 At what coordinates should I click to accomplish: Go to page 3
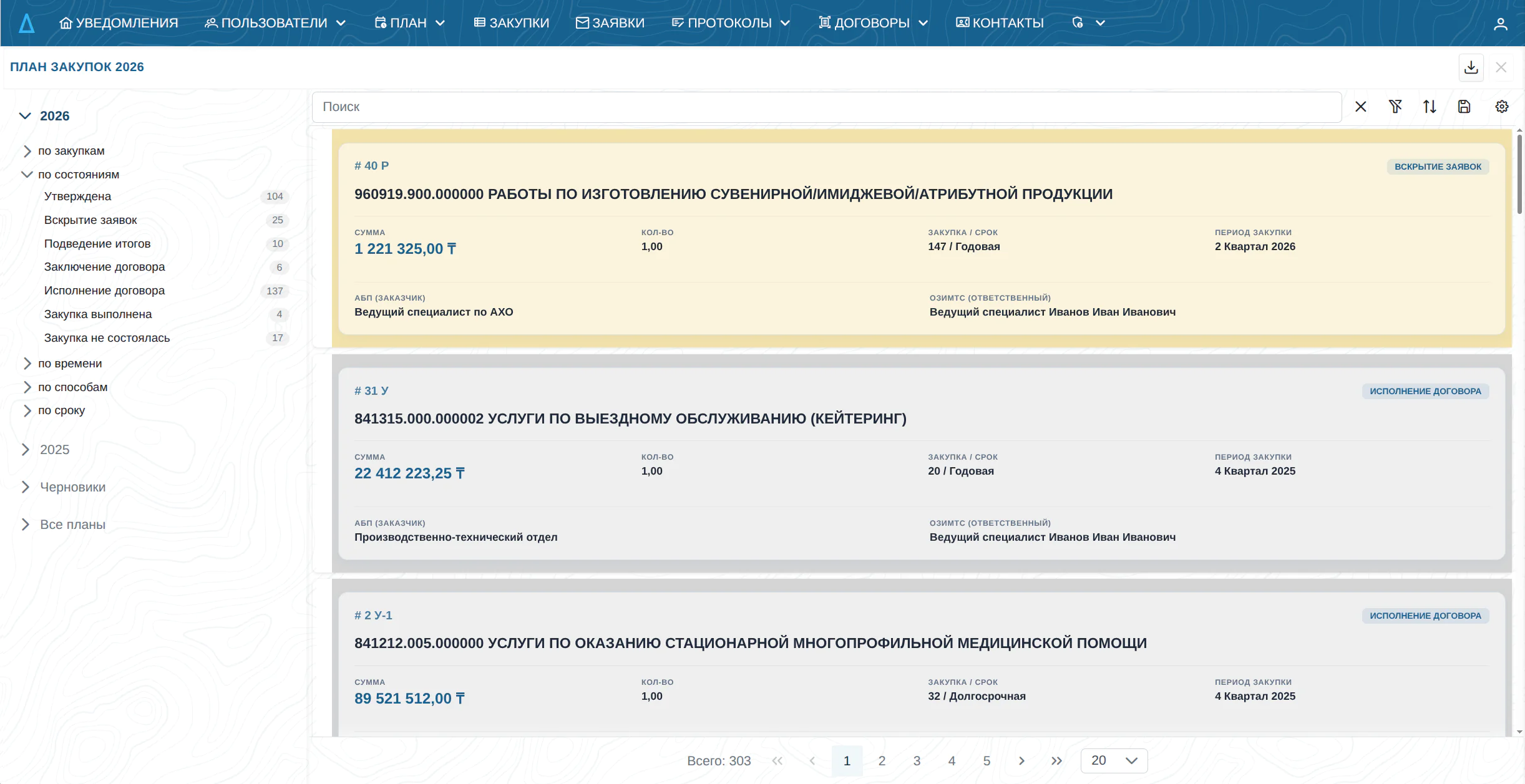[917, 761]
